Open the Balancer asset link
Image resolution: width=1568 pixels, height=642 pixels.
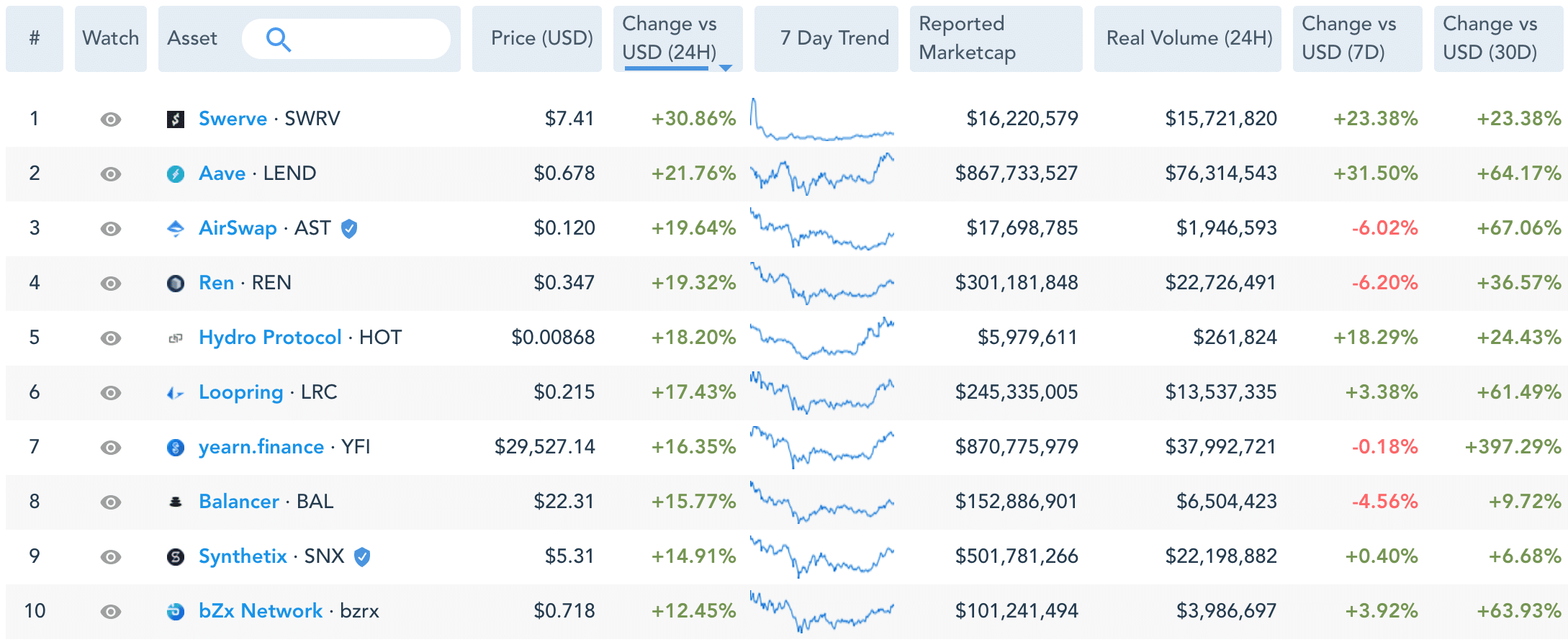tap(238, 502)
